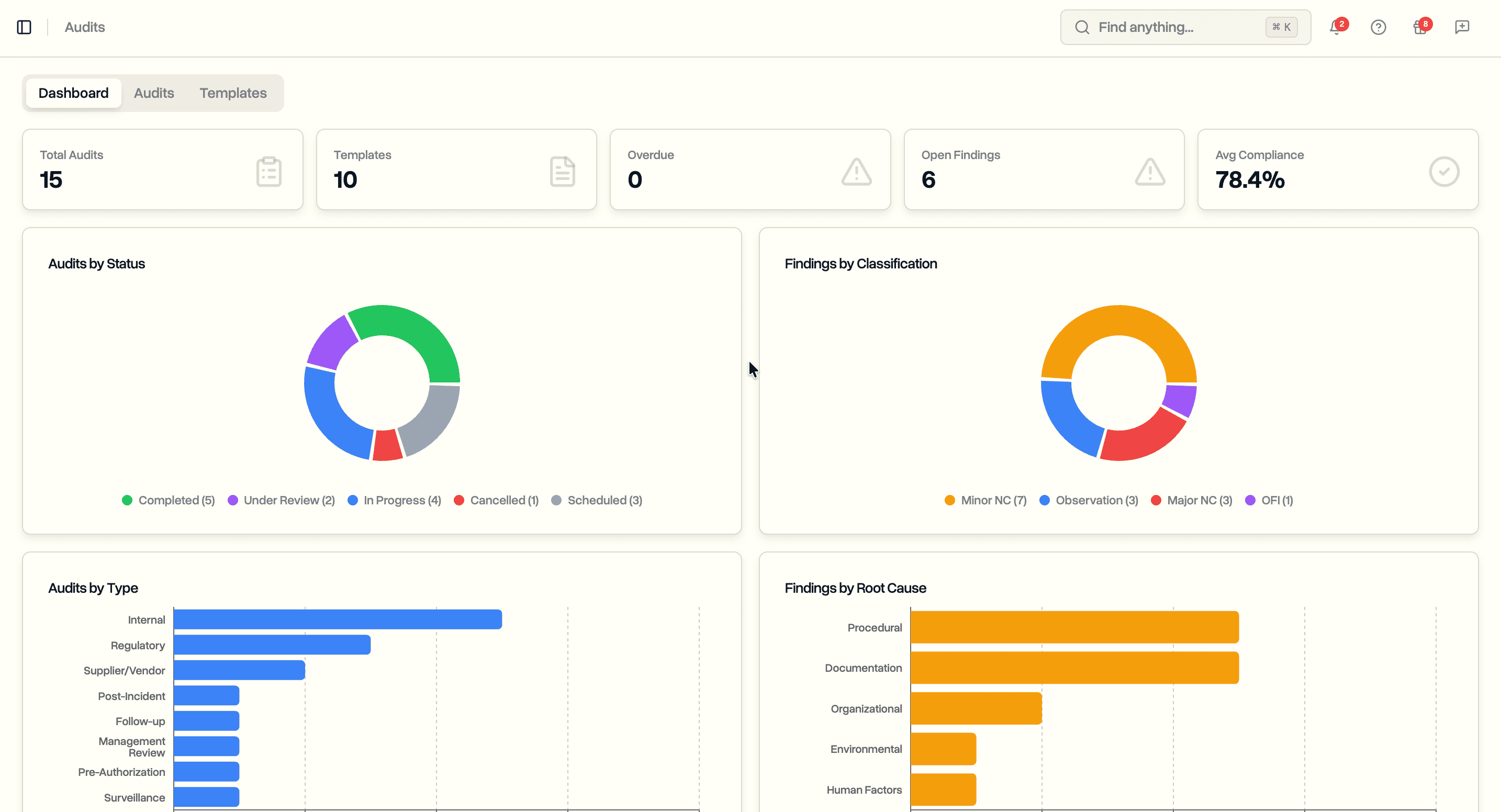The width and height of the screenshot is (1501, 812).
Task: View updates via the gift icon
Action: (x=1418, y=27)
